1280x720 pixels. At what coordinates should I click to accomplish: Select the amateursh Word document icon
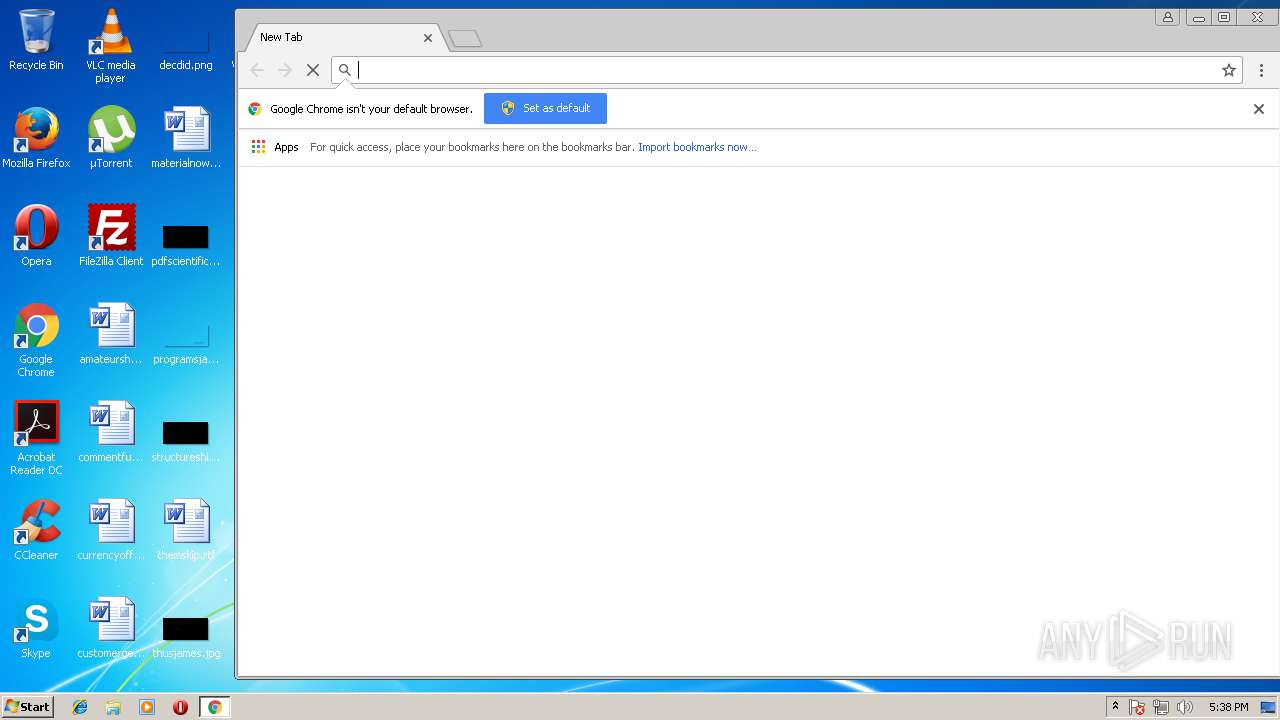[x=111, y=334]
